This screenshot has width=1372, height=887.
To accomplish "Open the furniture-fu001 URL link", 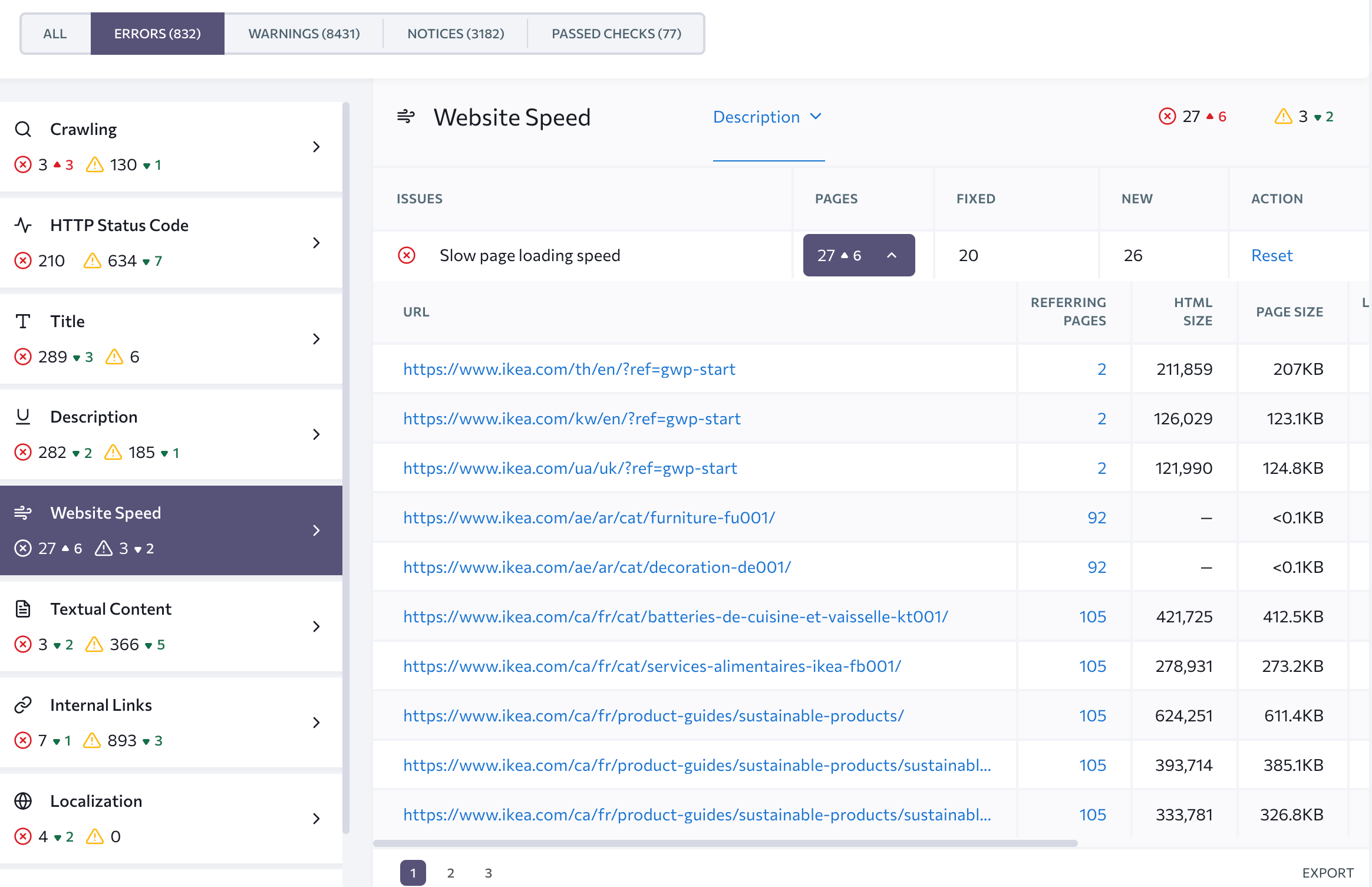I will point(589,517).
